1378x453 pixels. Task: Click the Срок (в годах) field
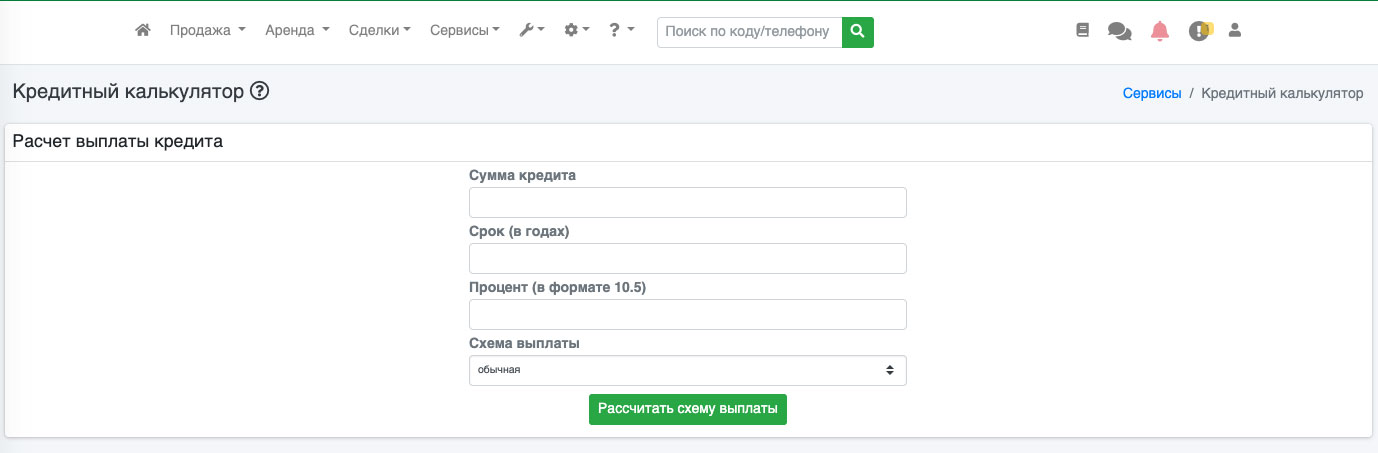point(687,258)
